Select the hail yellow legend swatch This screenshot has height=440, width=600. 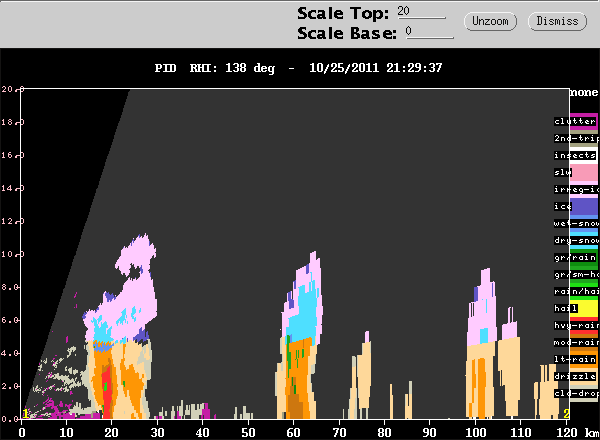point(584,308)
